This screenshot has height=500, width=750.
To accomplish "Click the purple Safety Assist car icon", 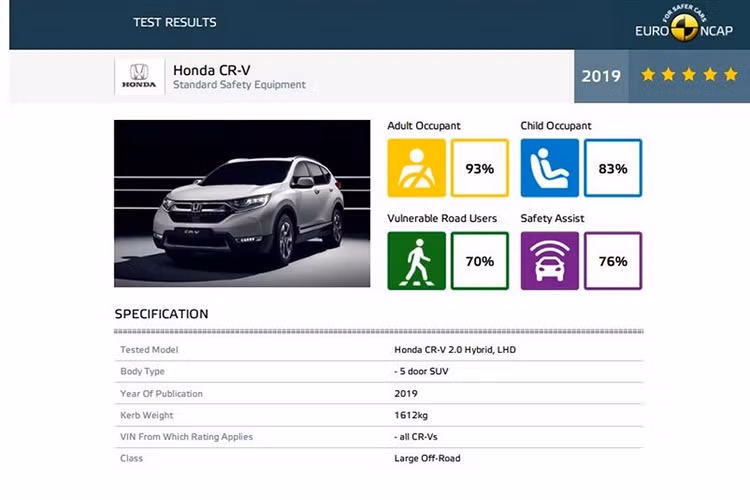I will click(x=550, y=261).
